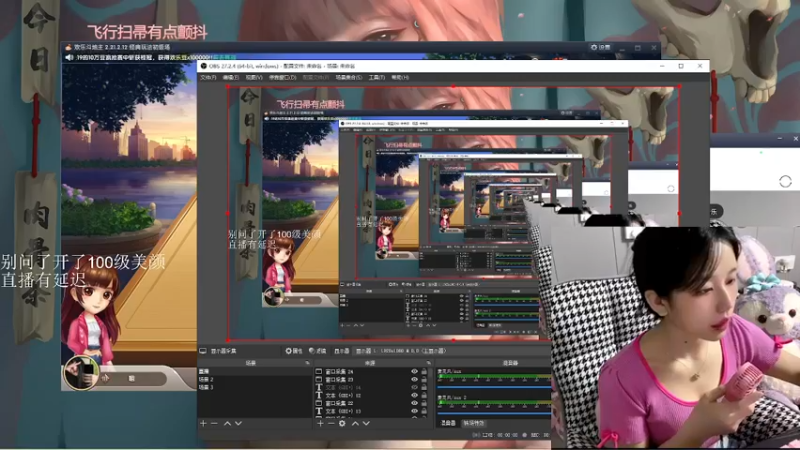Click window capture icon of 窗口采集 24
The width and height of the screenshot is (800, 450).
(319, 371)
